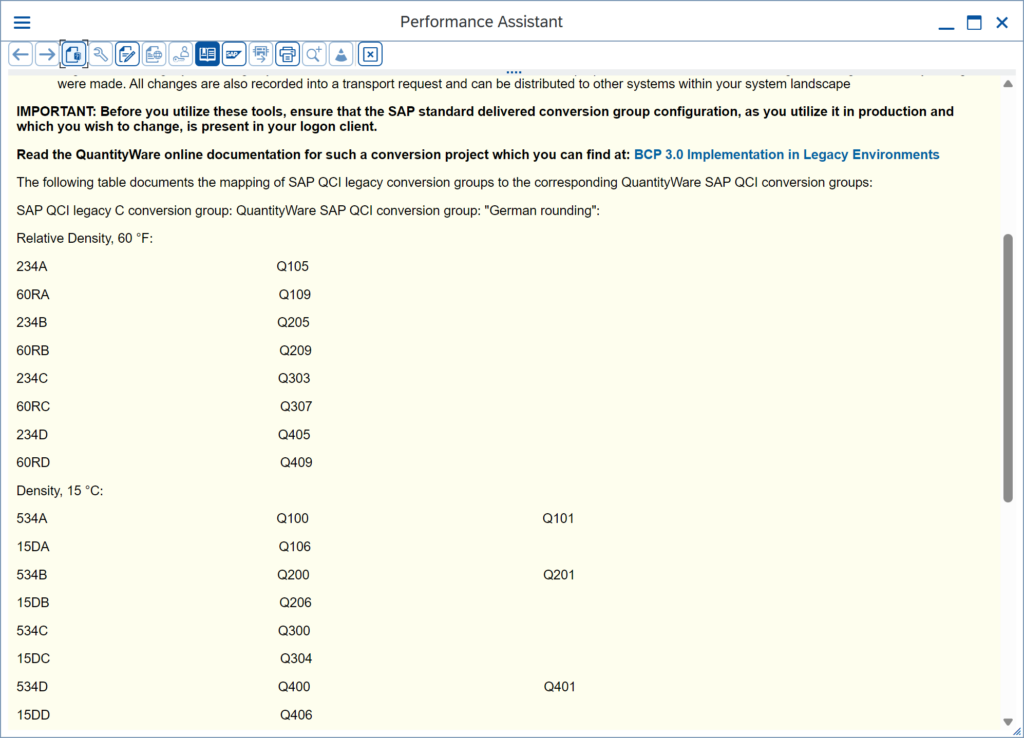Select the value Q405
This screenshot has height=738, width=1024.
coord(294,435)
